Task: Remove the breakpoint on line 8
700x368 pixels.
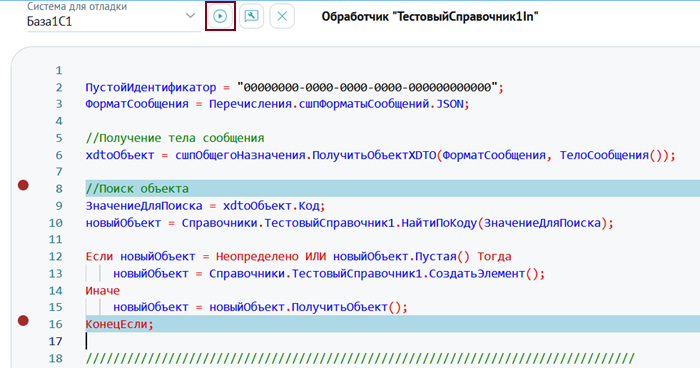Action: [23, 185]
